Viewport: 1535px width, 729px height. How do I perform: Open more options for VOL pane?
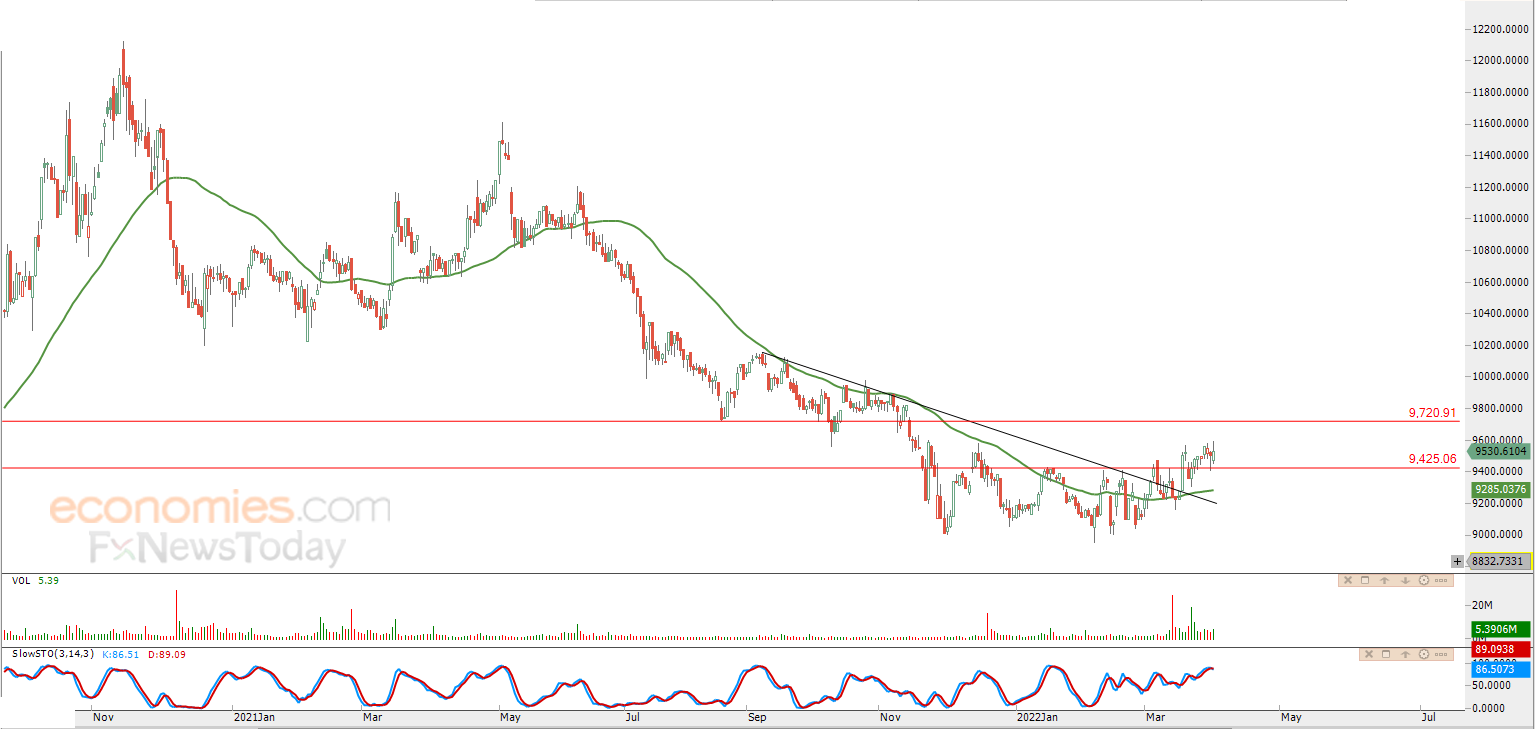[x=1441, y=580]
